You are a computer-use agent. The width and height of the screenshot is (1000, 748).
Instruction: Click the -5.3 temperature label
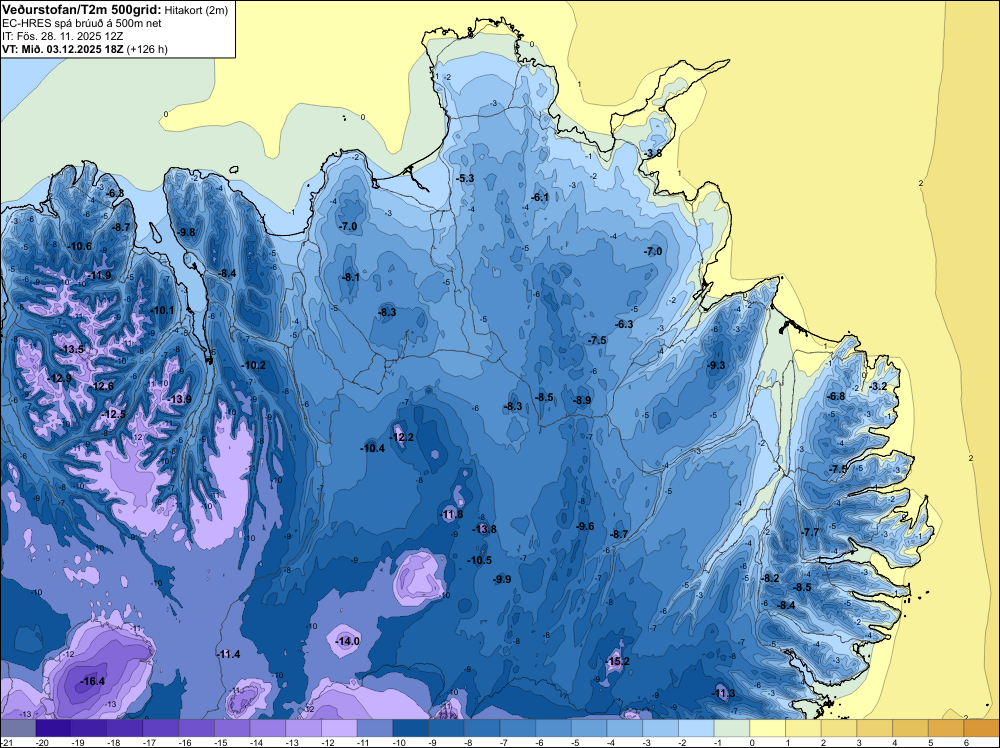click(x=466, y=178)
